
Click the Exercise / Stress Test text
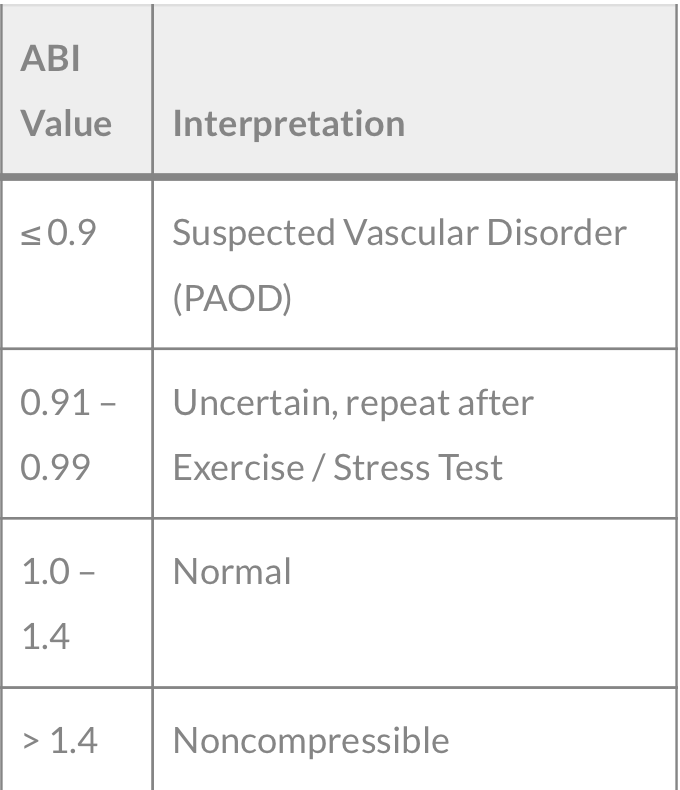pyautogui.click(x=337, y=468)
